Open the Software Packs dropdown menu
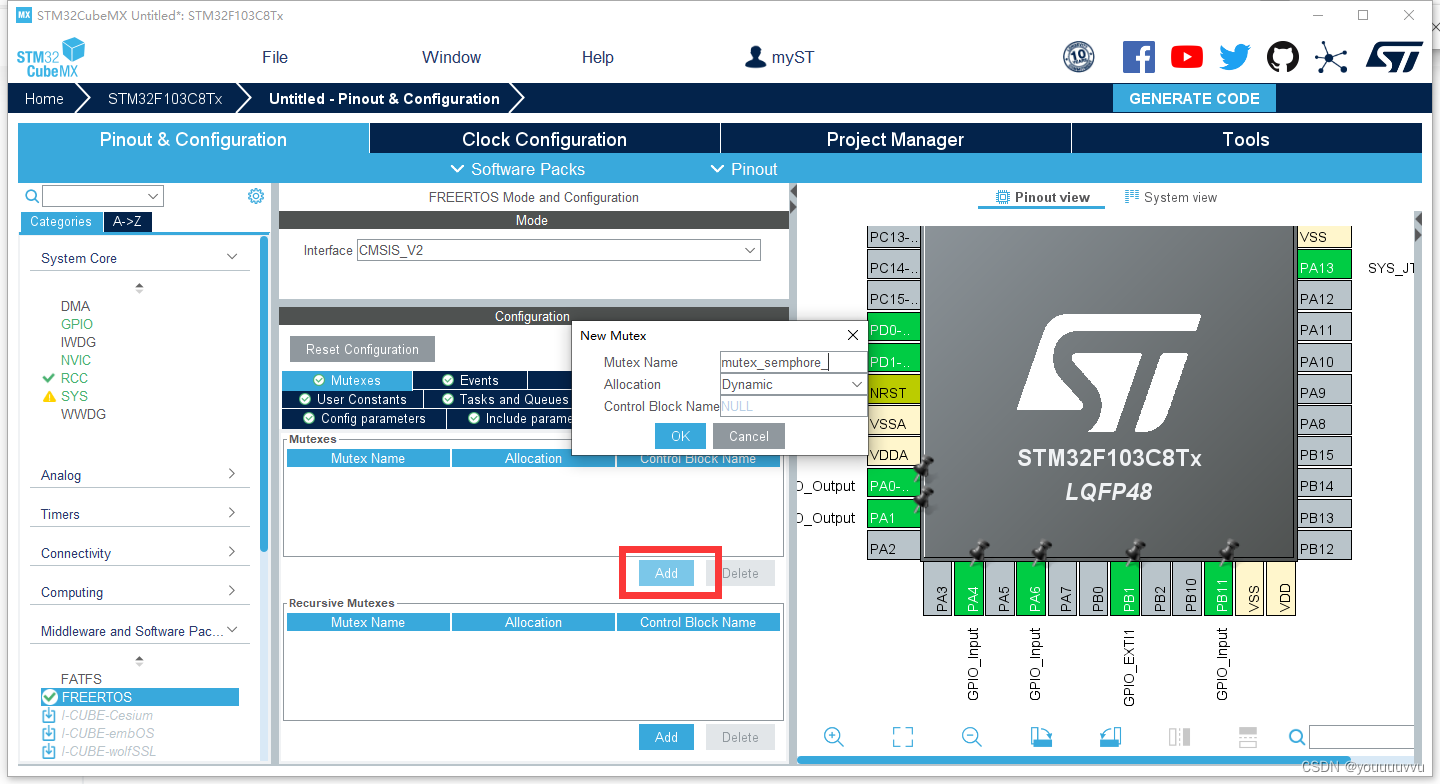Image resolution: width=1440 pixels, height=784 pixels. tap(518, 169)
